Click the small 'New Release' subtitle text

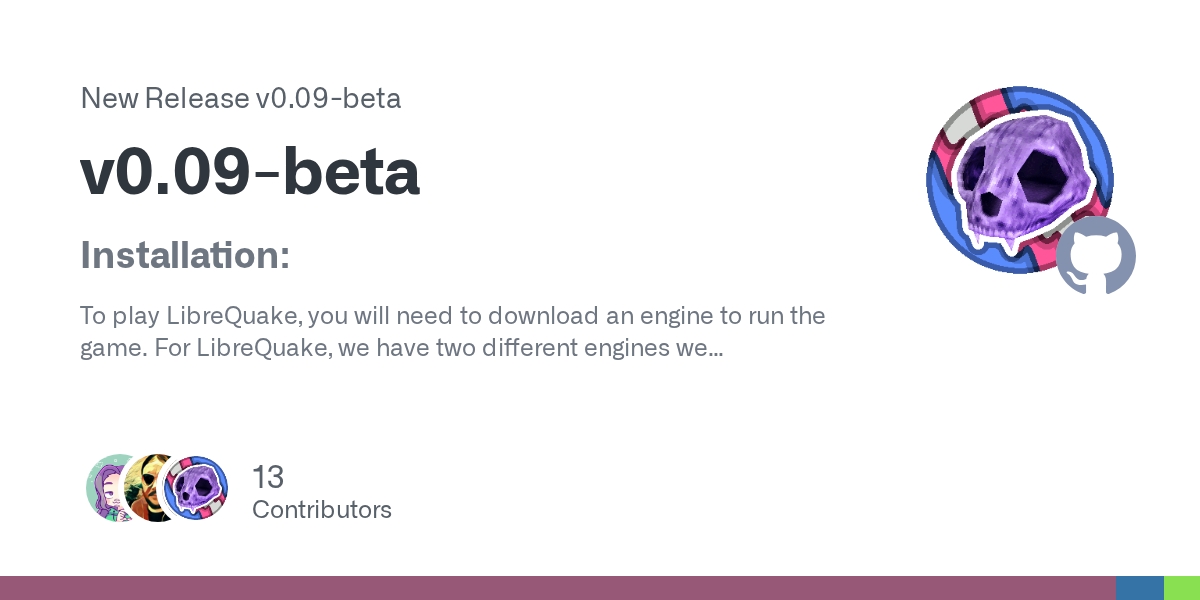click(x=165, y=98)
